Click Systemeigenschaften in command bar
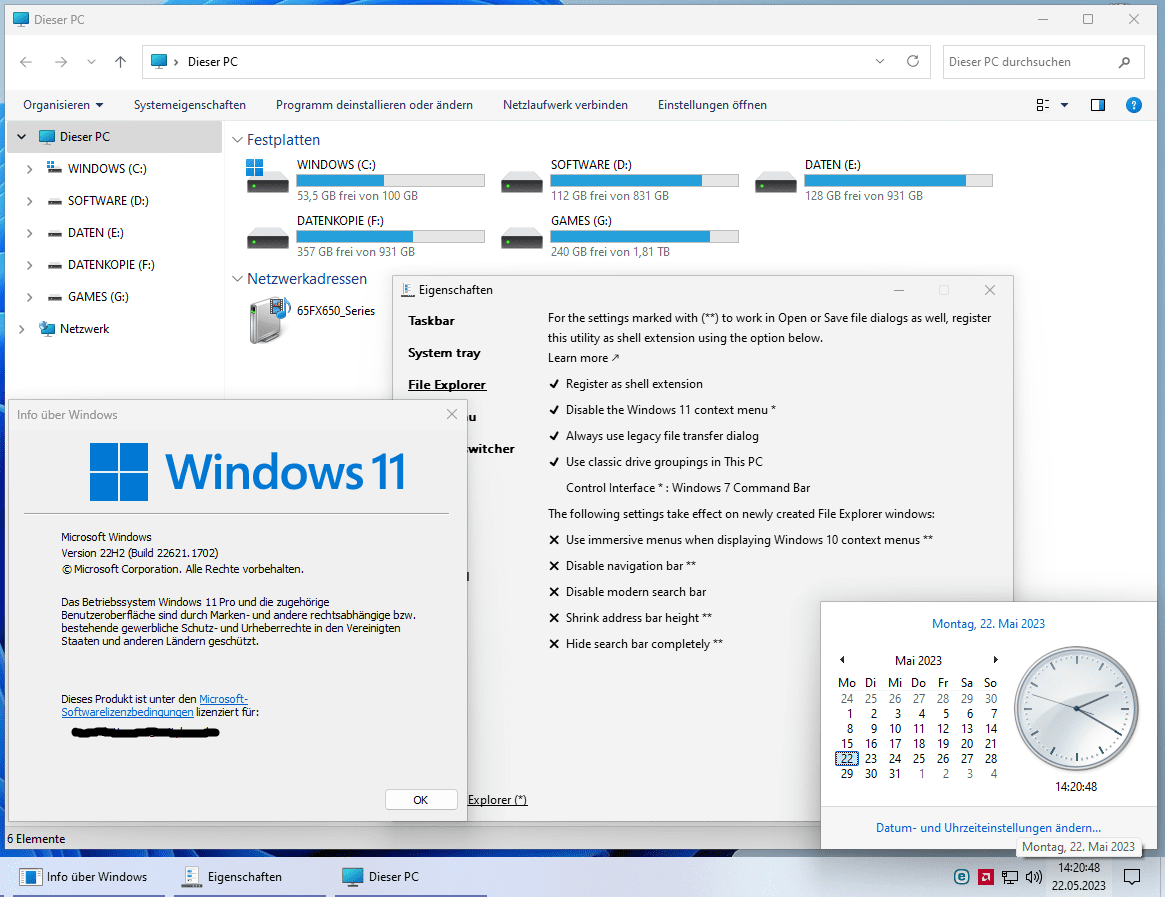 (189, 105)
